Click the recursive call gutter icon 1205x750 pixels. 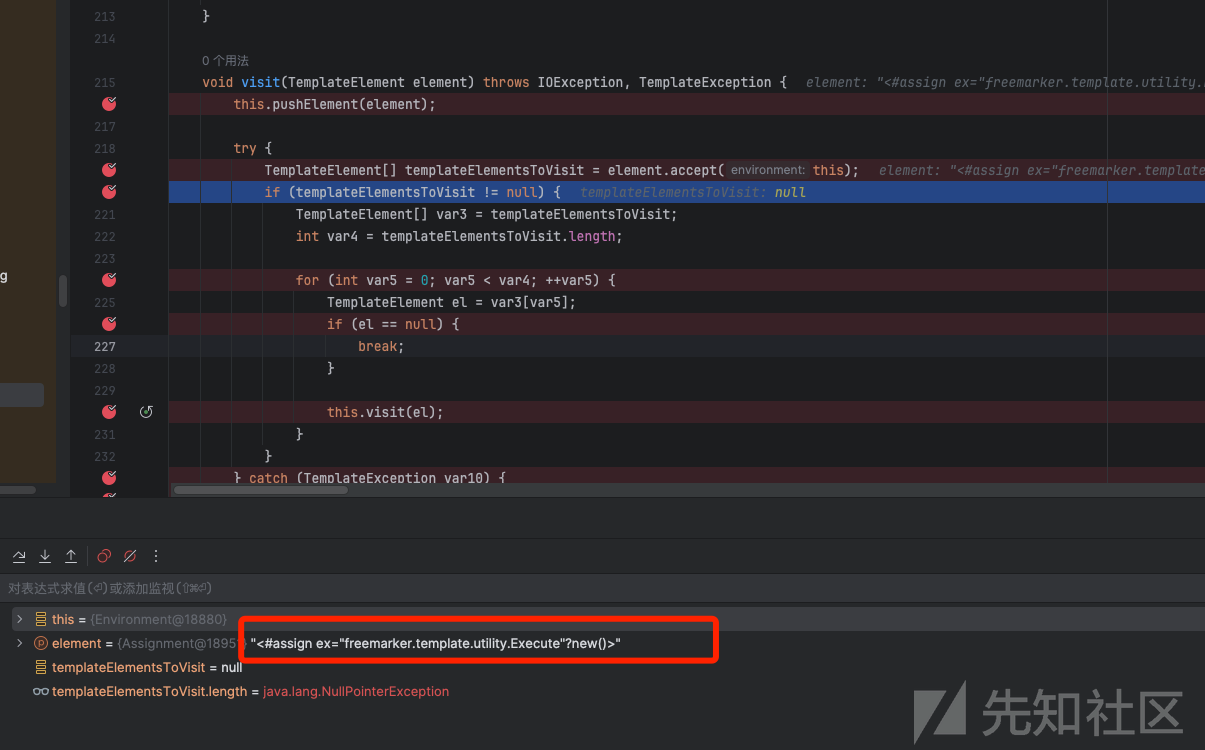146,412
